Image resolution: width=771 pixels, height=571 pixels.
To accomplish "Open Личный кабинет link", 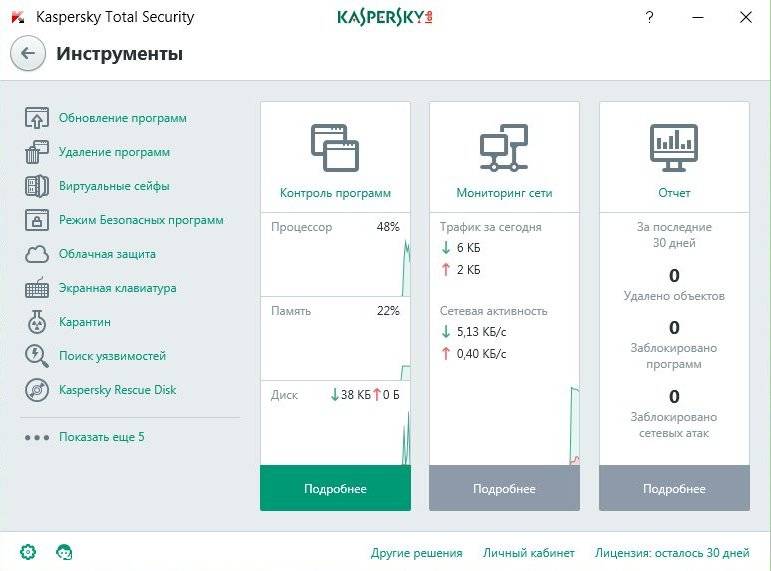I will click(x=529, y=553).
